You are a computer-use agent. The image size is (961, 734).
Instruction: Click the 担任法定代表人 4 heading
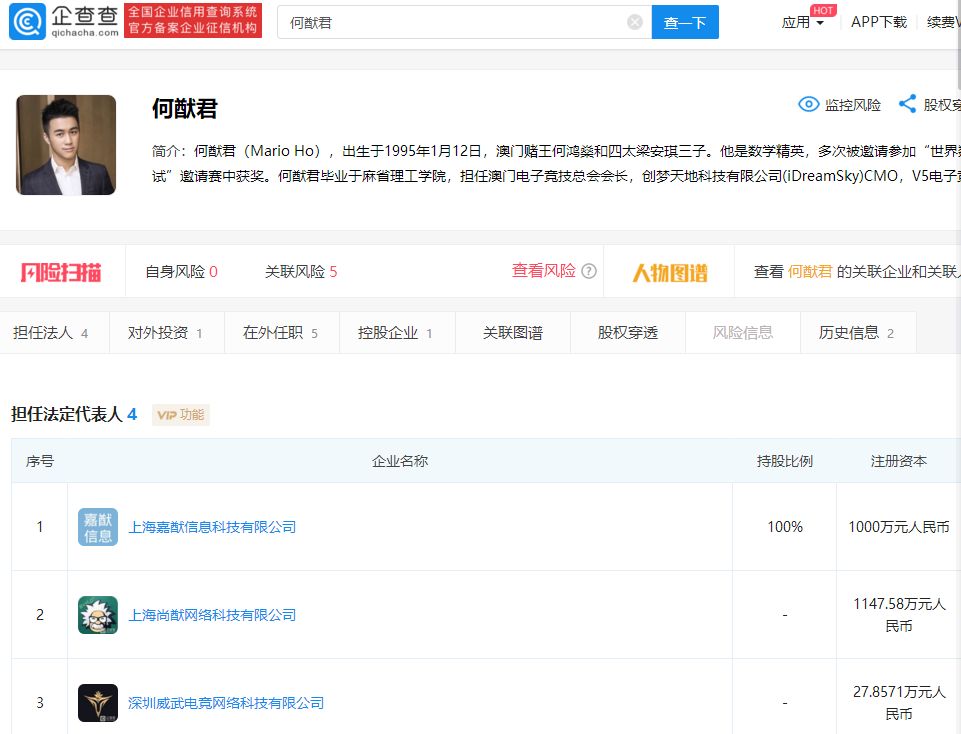pyautogui.click(x=74, y=414)
